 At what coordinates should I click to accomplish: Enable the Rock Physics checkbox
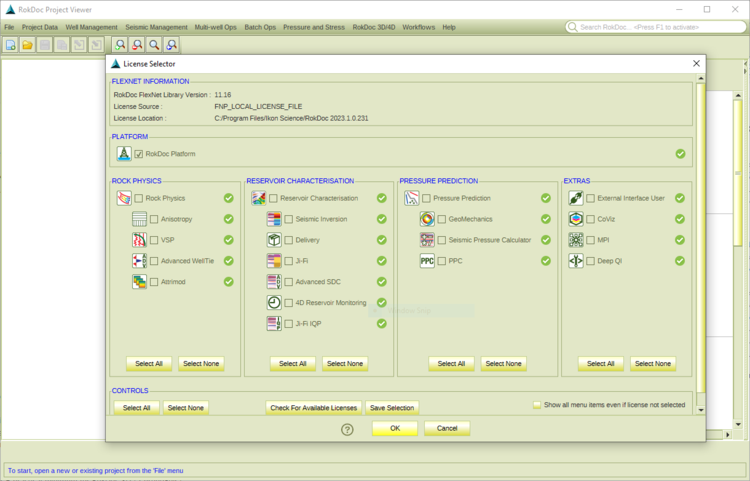pos(139,198)
